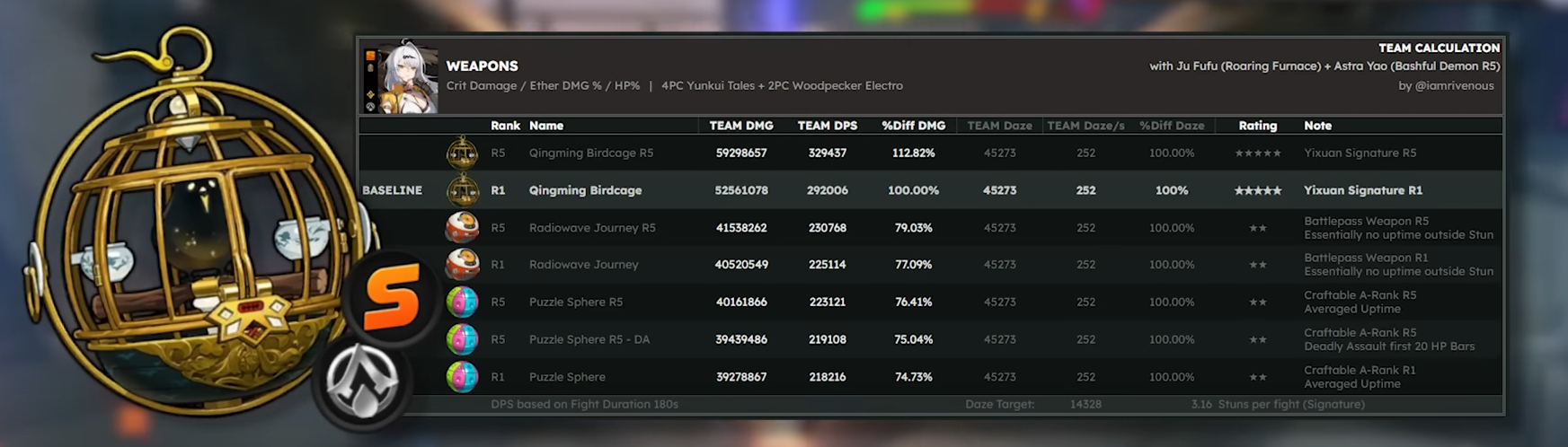Click '4PC Yunkui Tales + 2PC Woodpecker Electro'
Screen dimensions: 1568x447
[782, 86]
